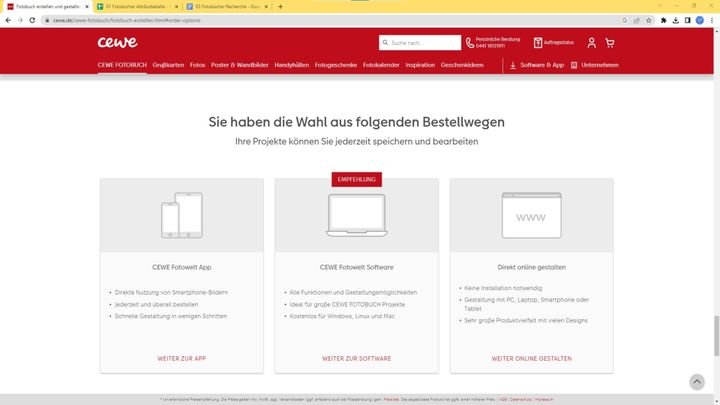This screenshot has width=720, height=405.
Task: Open the Fotokalender menu
Action: tap(381, 65)
